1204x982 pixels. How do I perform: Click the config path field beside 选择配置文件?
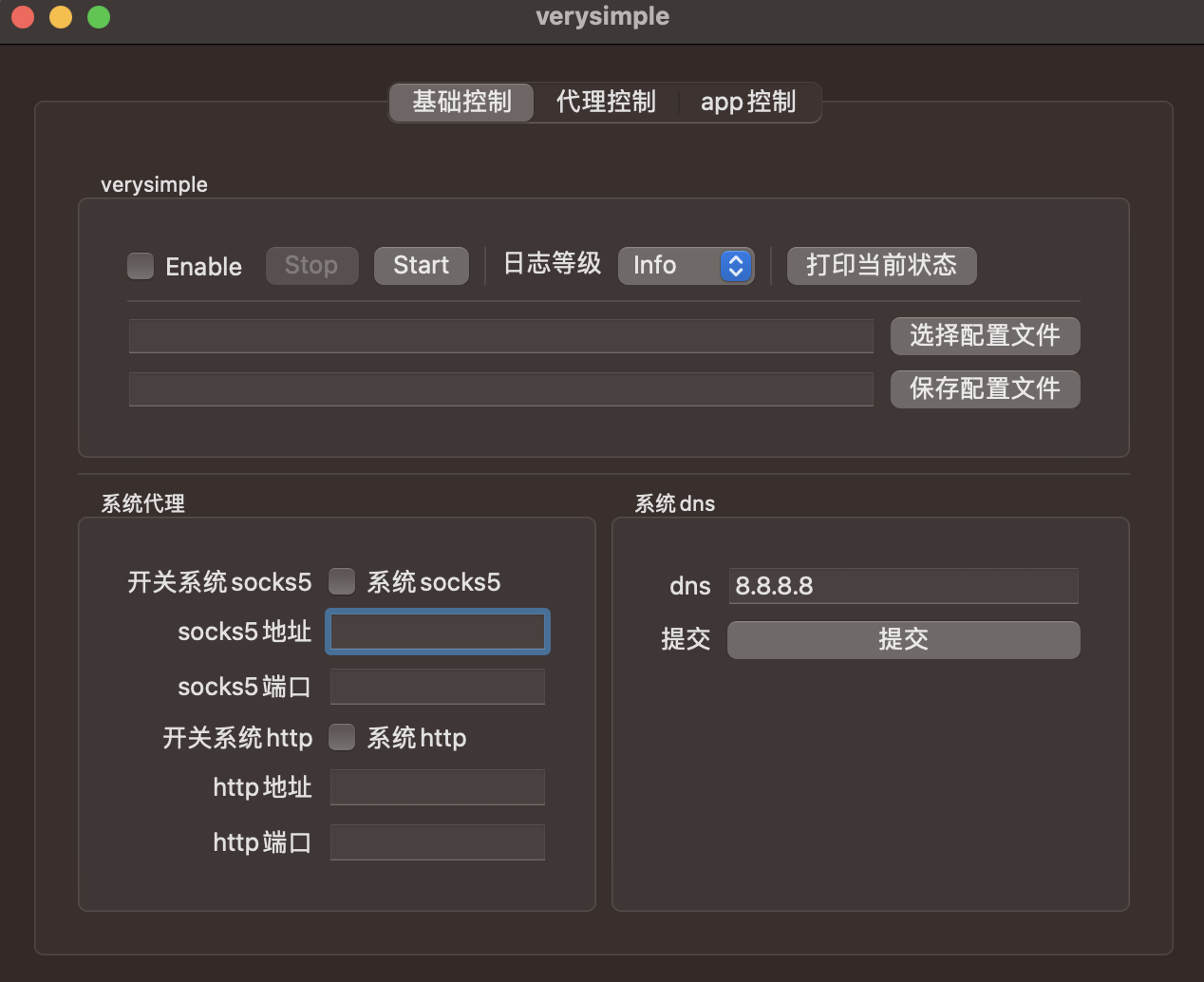[500, 336]
